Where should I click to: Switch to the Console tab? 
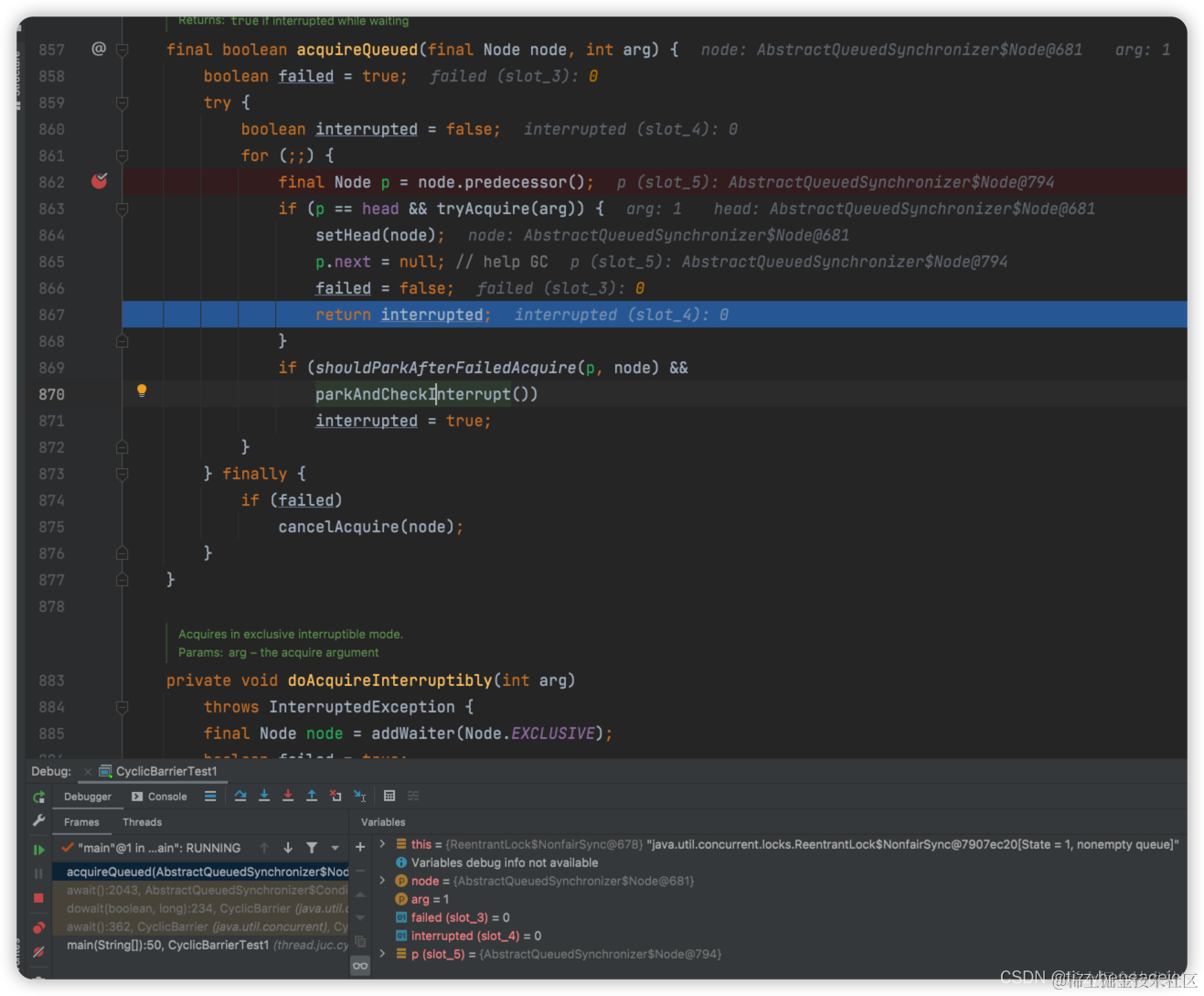point(159,797)
